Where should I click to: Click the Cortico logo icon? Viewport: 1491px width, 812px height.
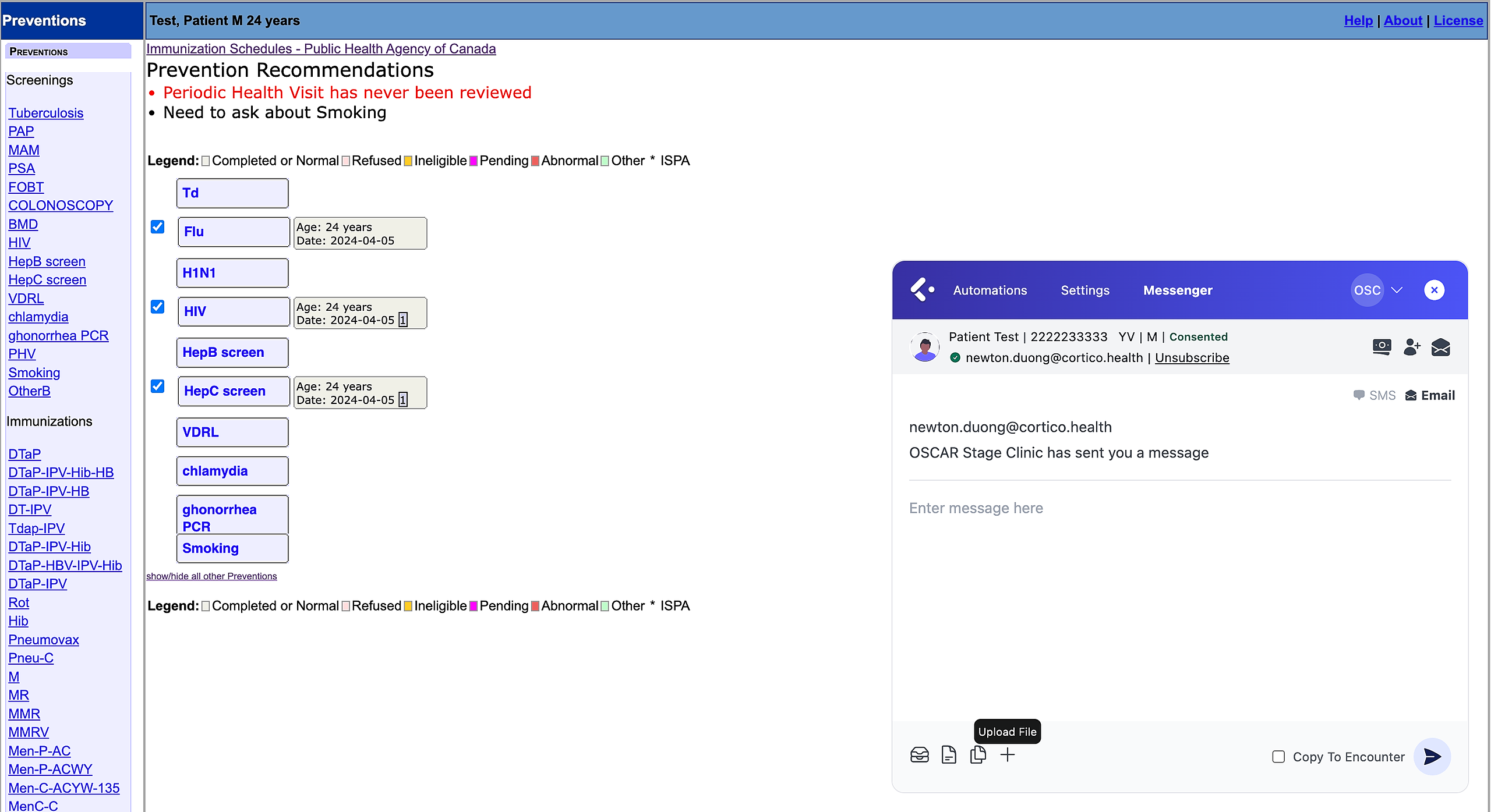tap(922, 290)
